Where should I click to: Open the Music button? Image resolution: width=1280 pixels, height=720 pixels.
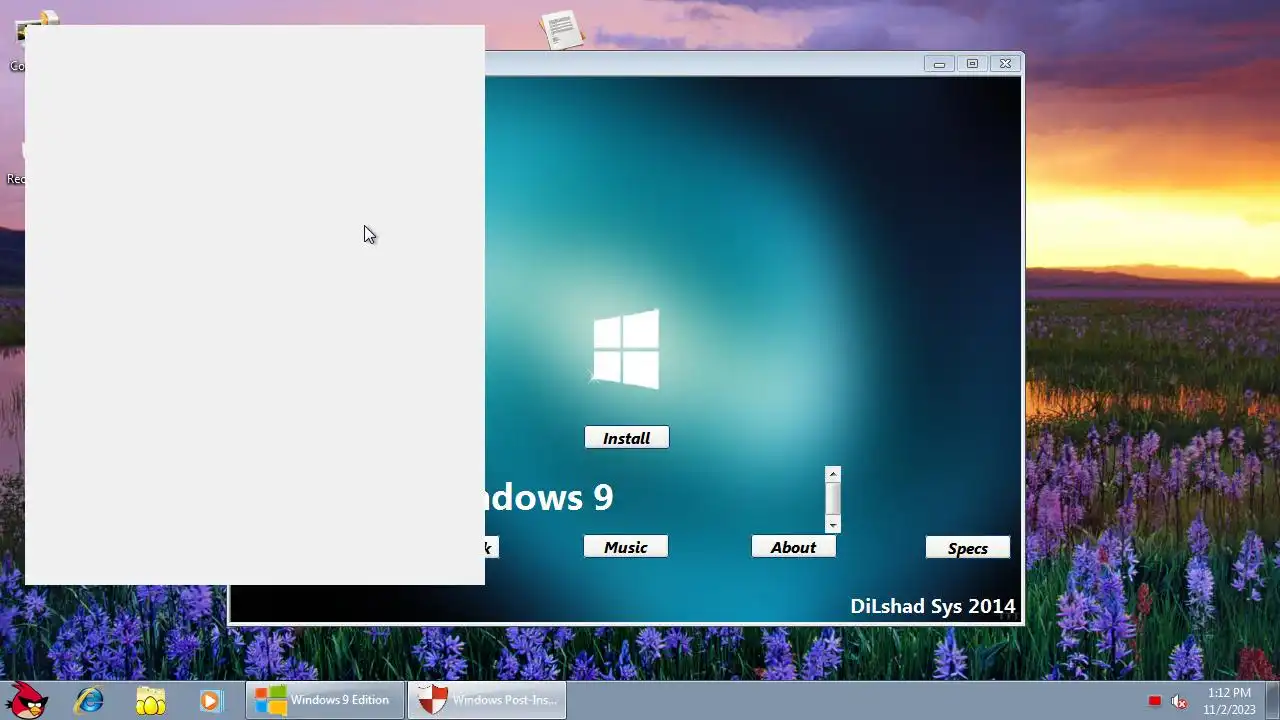pyautogui.click(x=626, y=547)
